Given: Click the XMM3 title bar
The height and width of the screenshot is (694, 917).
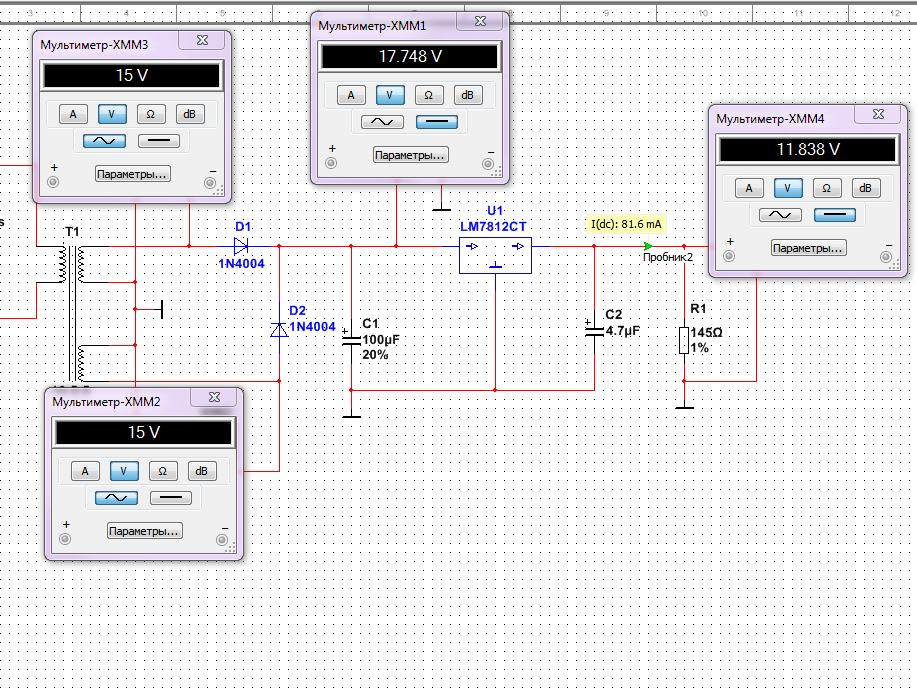Looking at the screenshot, I should (x=100, y=44).
